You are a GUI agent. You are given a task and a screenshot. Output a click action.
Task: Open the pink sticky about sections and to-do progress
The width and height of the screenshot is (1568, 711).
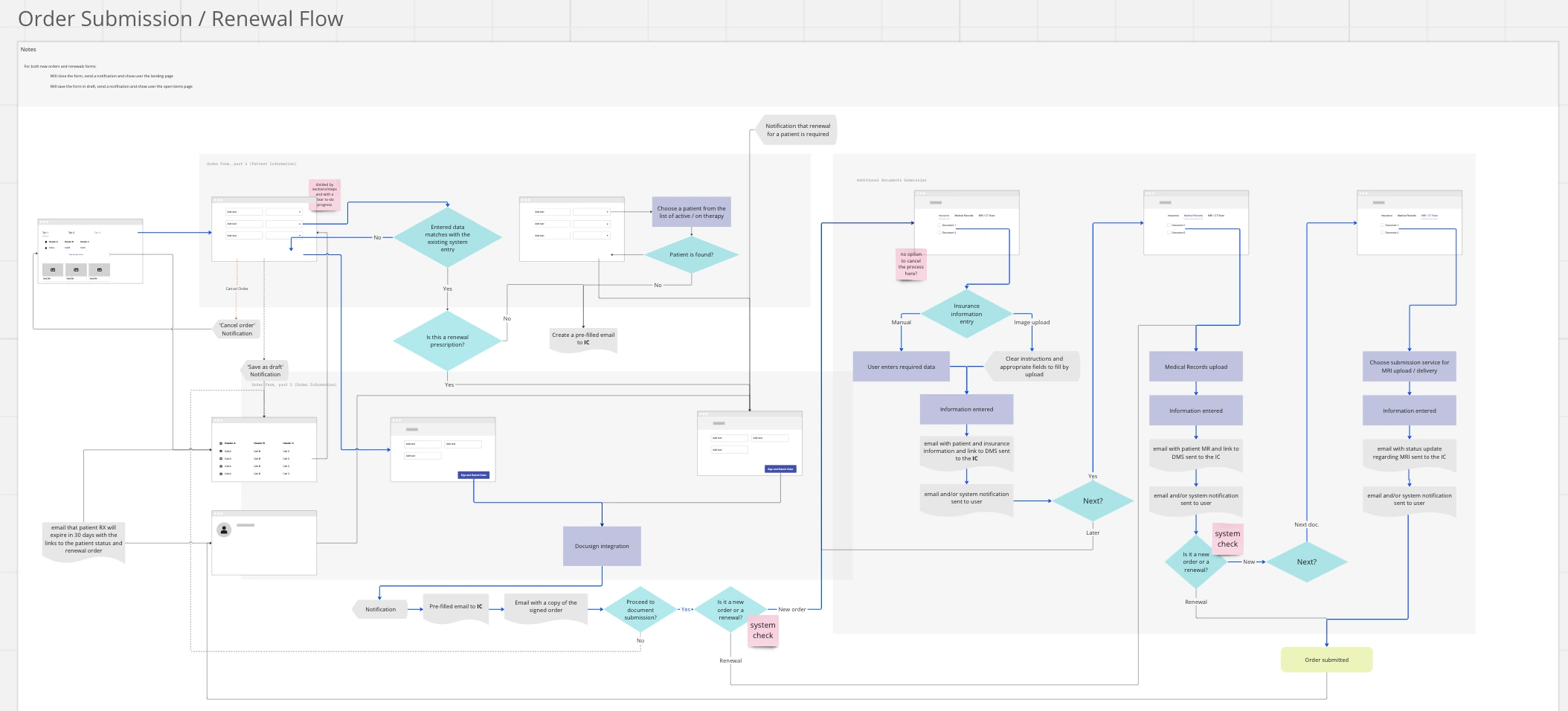(324, 194)
